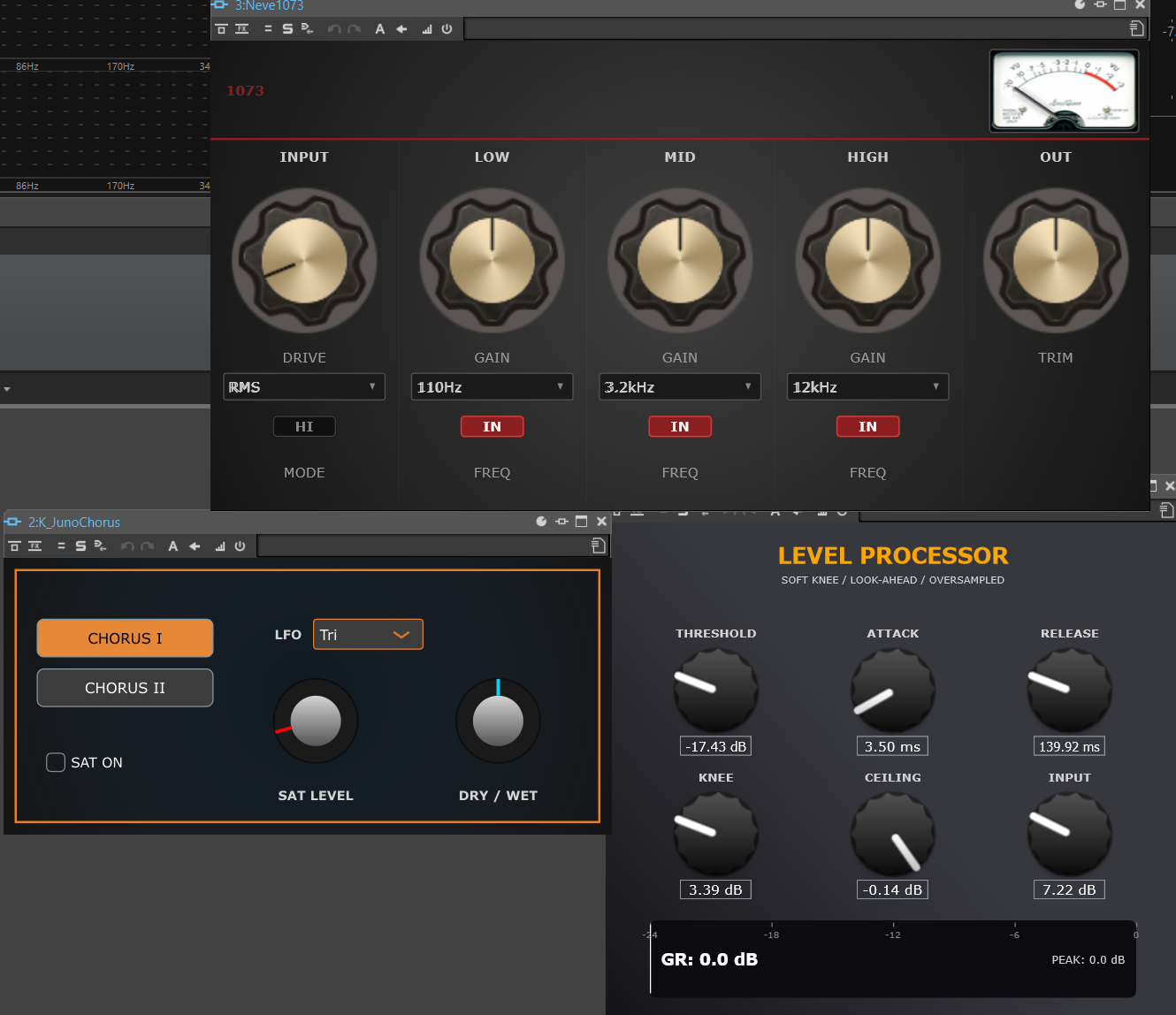Click the level bars icon in K_JunoChorus toolbar
Viewport: 1176px width, 1015px height.
click(x=220, y=546)
